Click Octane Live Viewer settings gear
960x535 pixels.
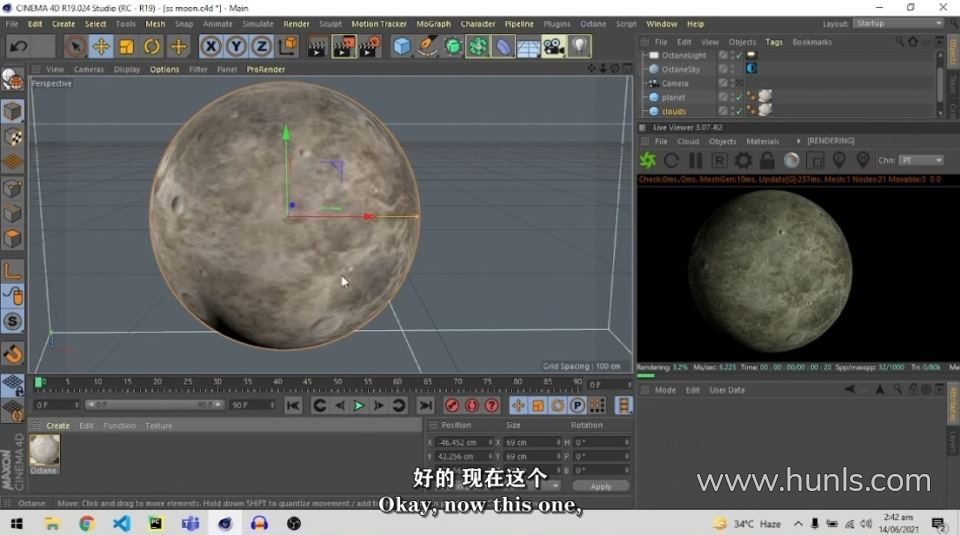(x=743, y=160)
